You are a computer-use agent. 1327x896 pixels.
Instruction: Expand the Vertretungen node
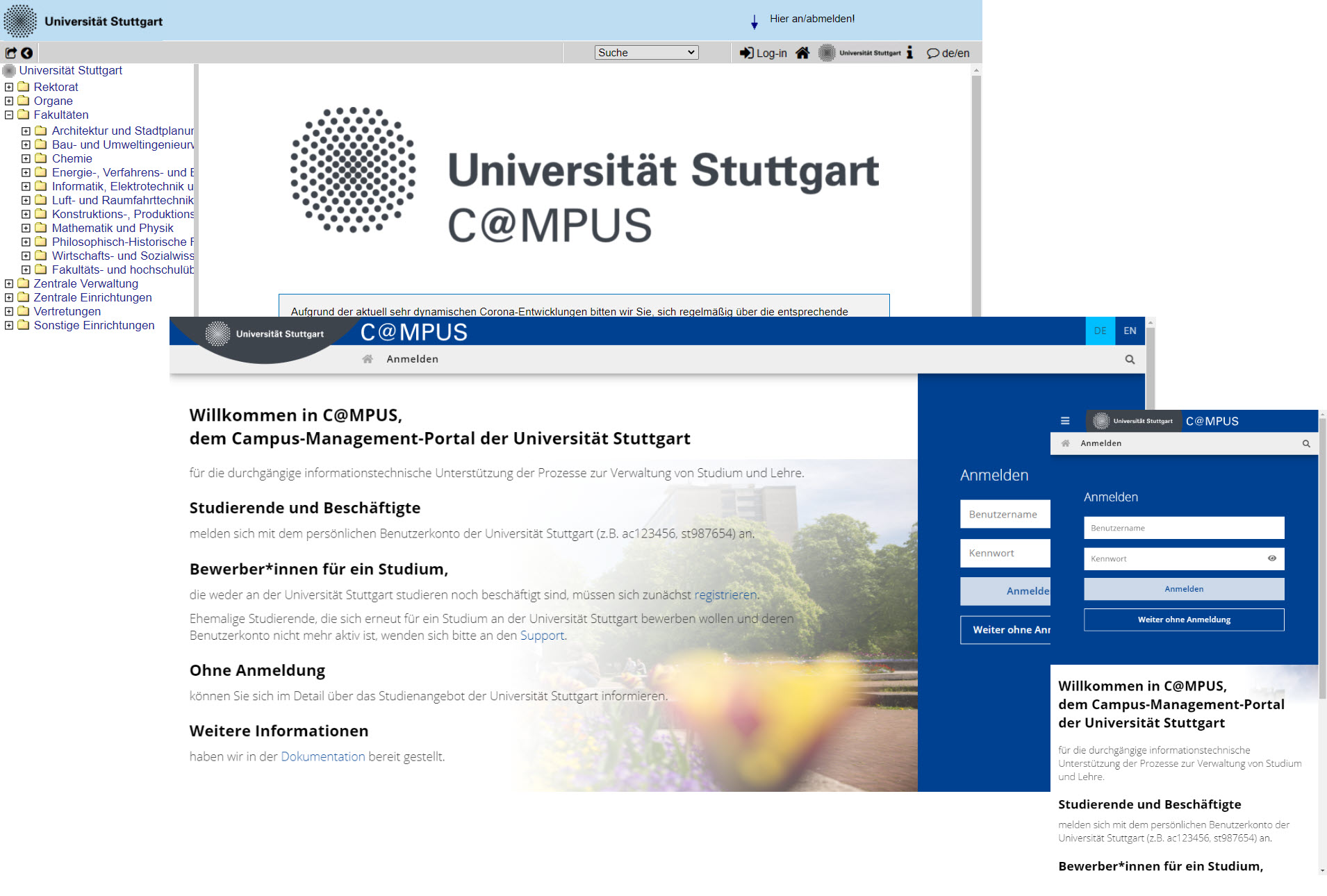tap(9, 311)
